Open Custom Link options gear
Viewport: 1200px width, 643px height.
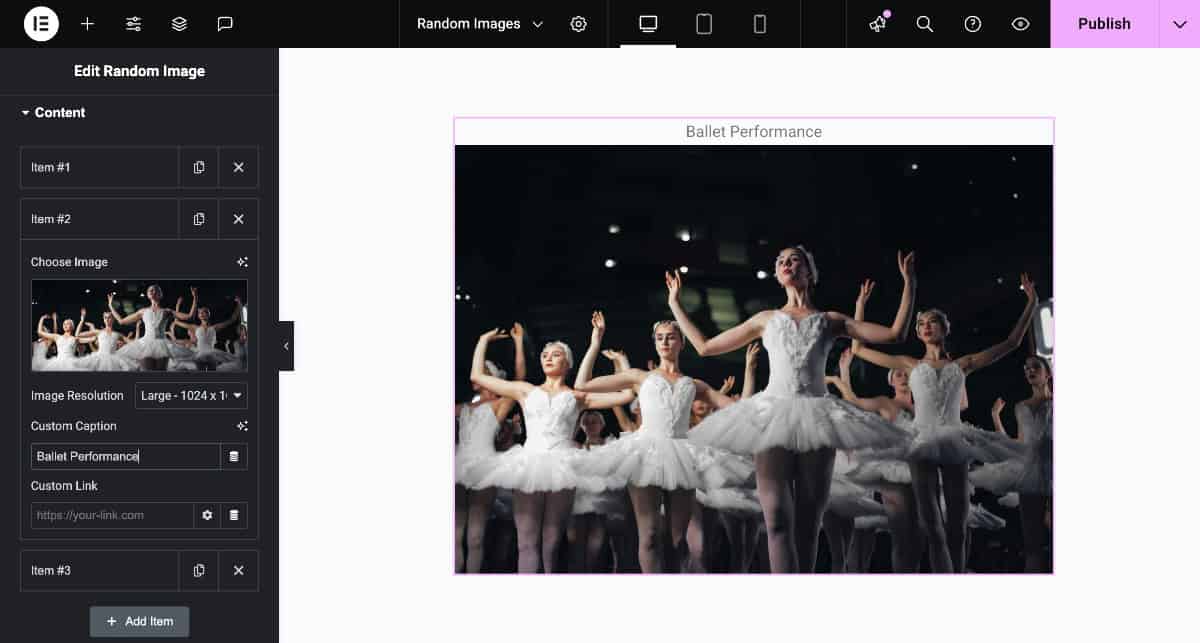pyautogui.click(x=207, y=515)
